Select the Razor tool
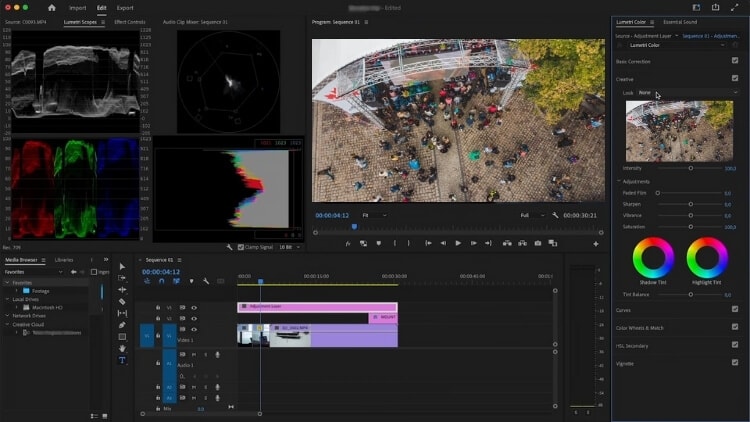 tap(122, 301)
